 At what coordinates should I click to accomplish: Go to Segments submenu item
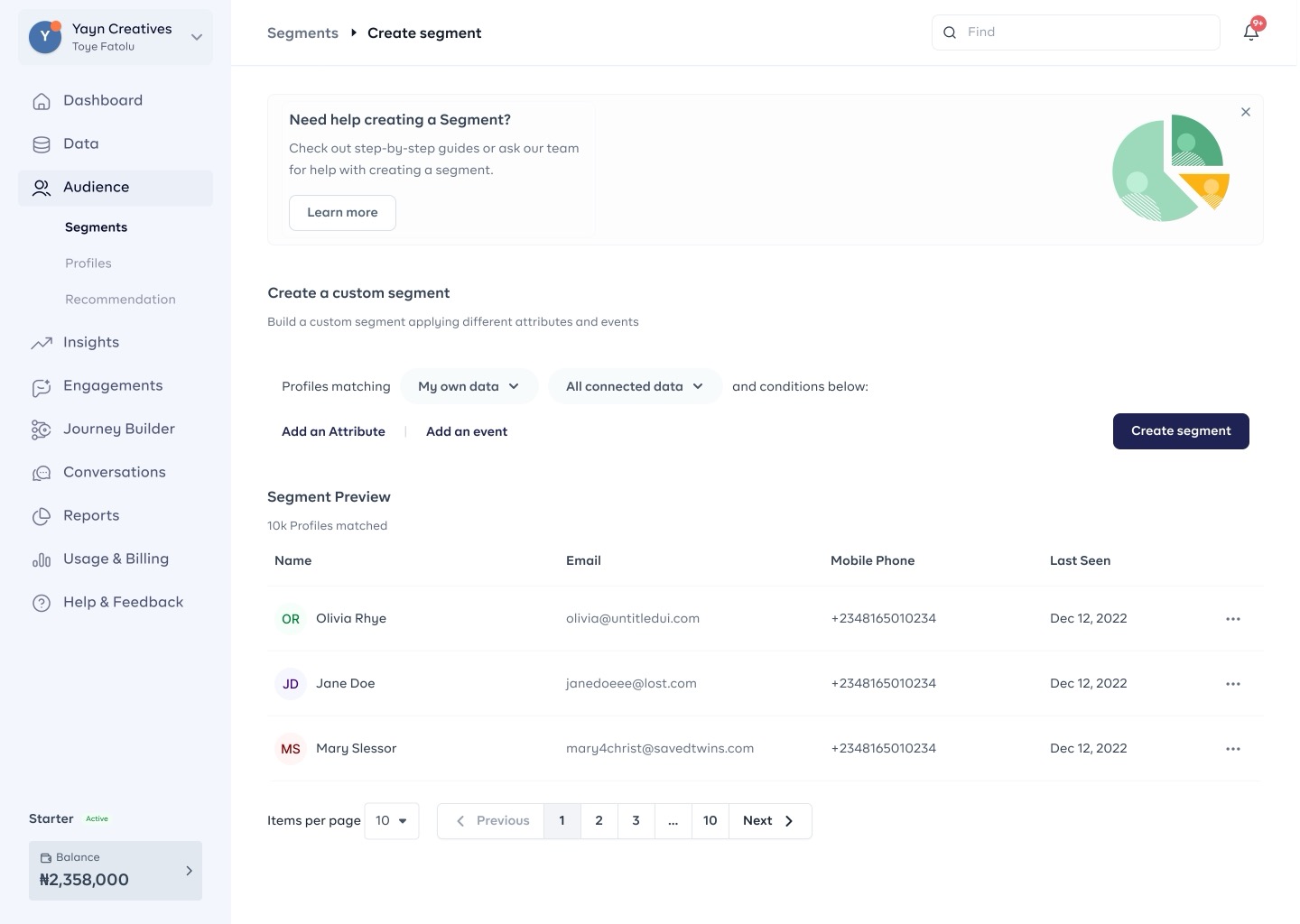pos(96,227)
